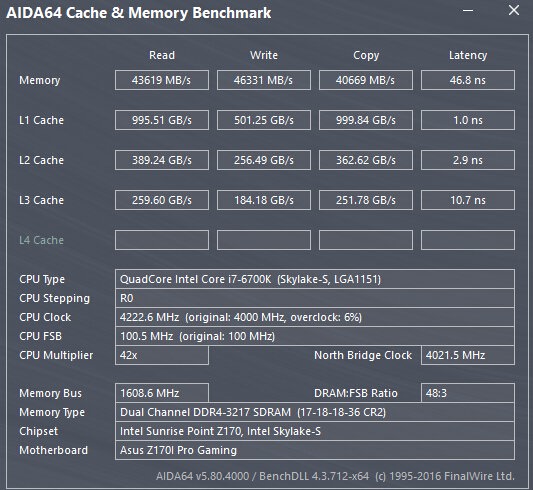Click the CPU Clock 4222.6 MHz field
The width and height of the screenshot is (533, 490).
pos(315,317)
